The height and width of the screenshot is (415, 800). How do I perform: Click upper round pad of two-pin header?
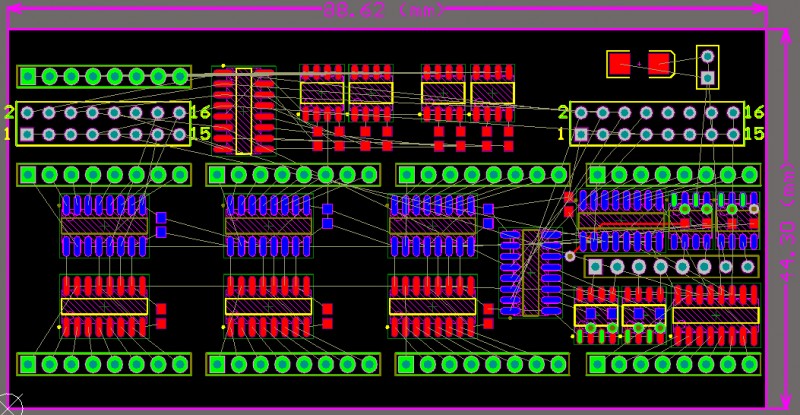[707, 55]
